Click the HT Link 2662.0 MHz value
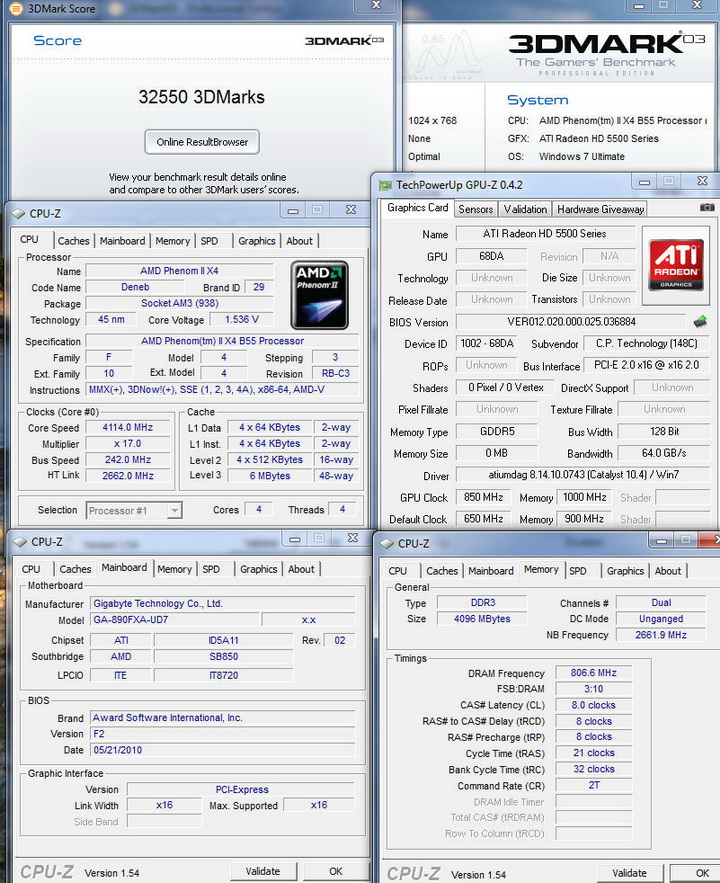Viewport: 720px width, 883px height. tap(128, 476)
